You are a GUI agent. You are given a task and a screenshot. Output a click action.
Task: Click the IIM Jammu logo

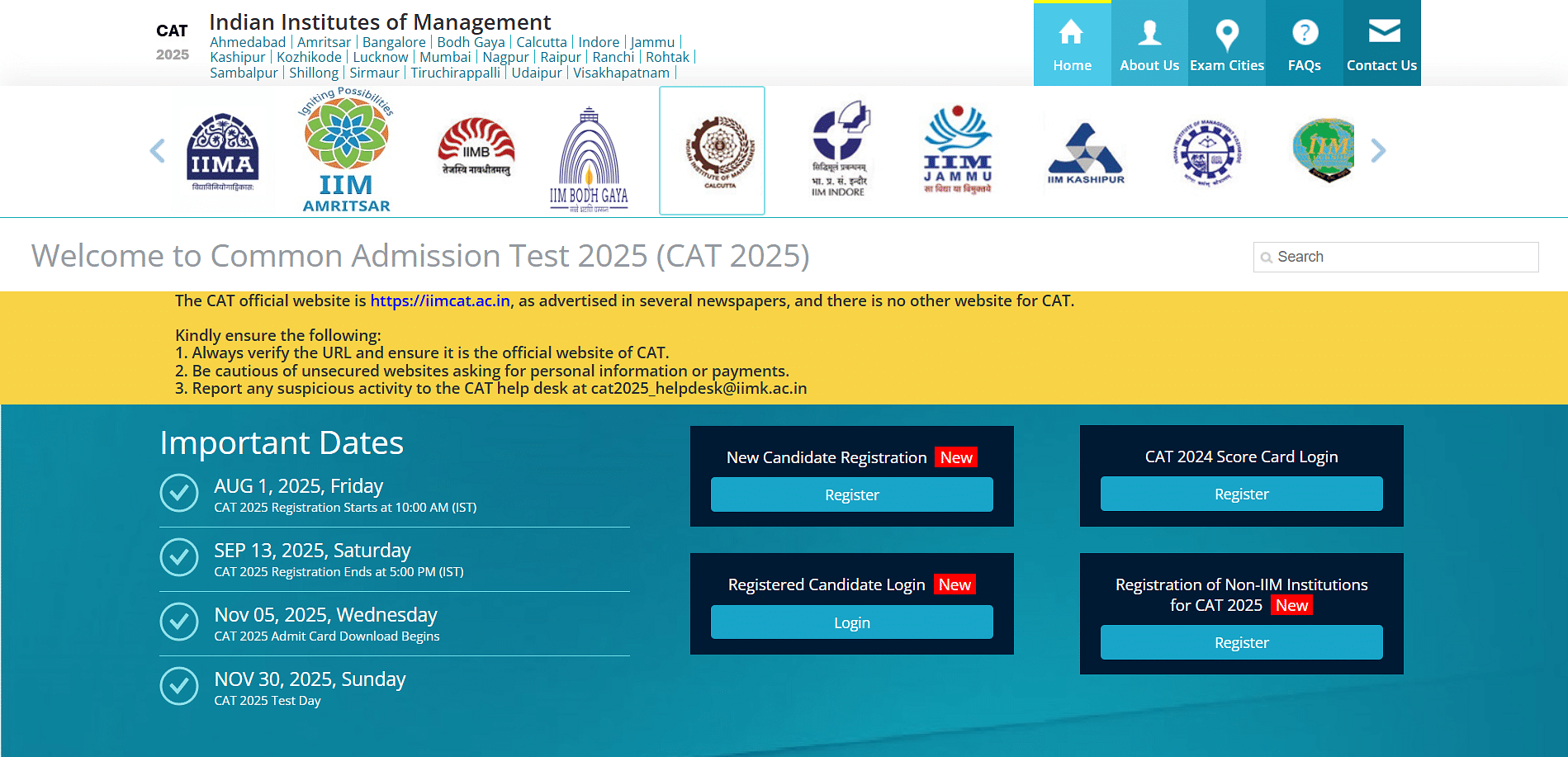click(958, 149)
